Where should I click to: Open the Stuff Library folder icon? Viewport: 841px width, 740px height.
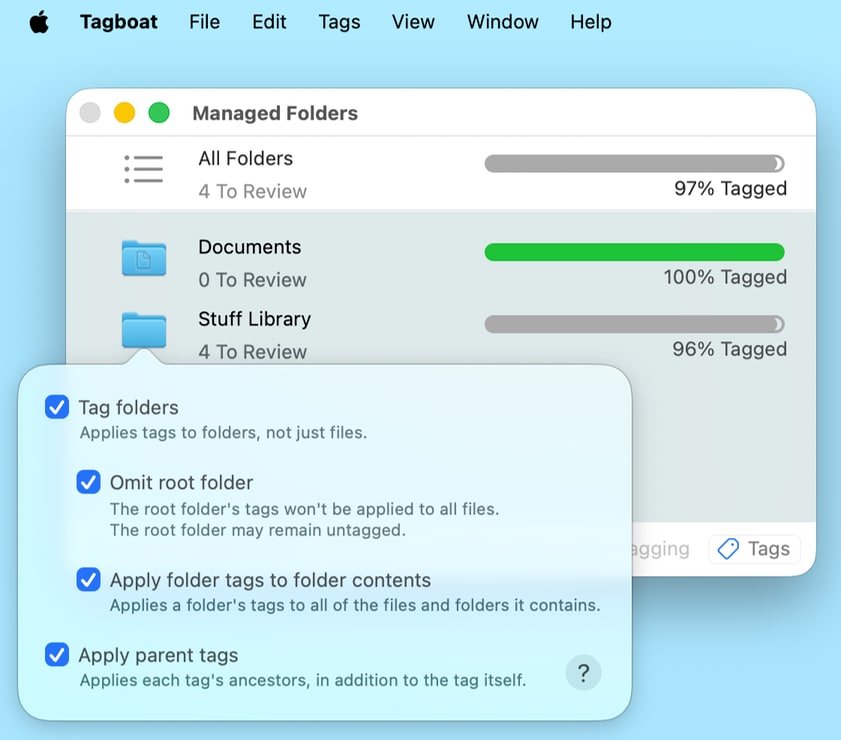coord(143,330)
